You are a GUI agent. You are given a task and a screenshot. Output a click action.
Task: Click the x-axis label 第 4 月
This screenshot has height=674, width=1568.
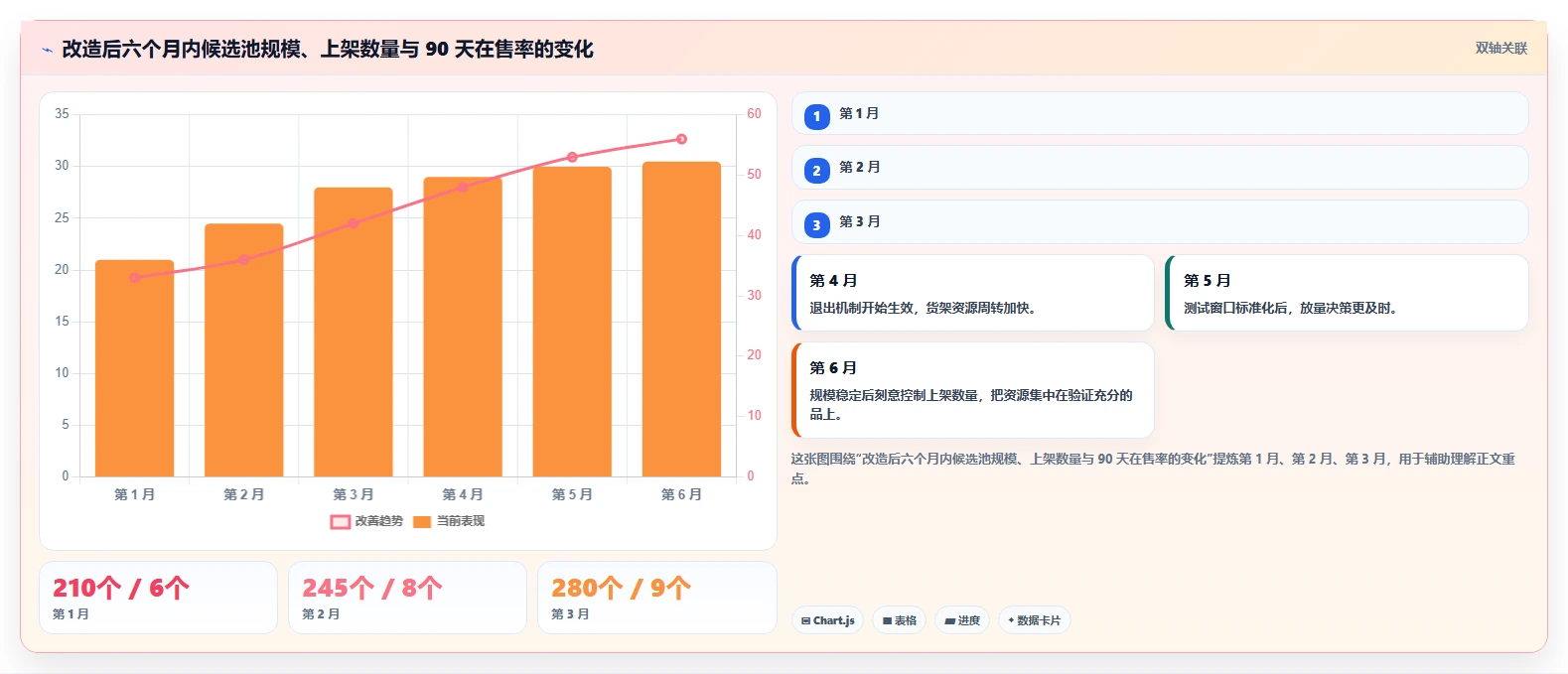pyautogui.click(x=463, y=494)
